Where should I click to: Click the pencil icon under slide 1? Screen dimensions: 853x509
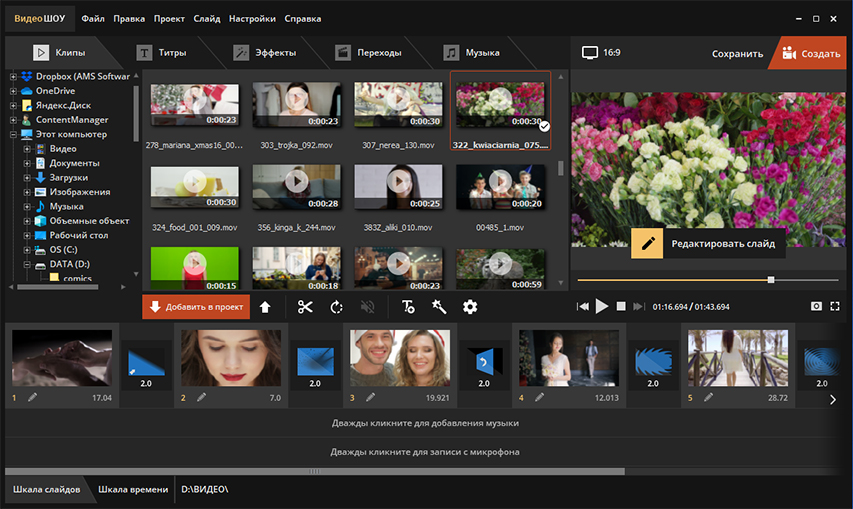pos(32,398)
